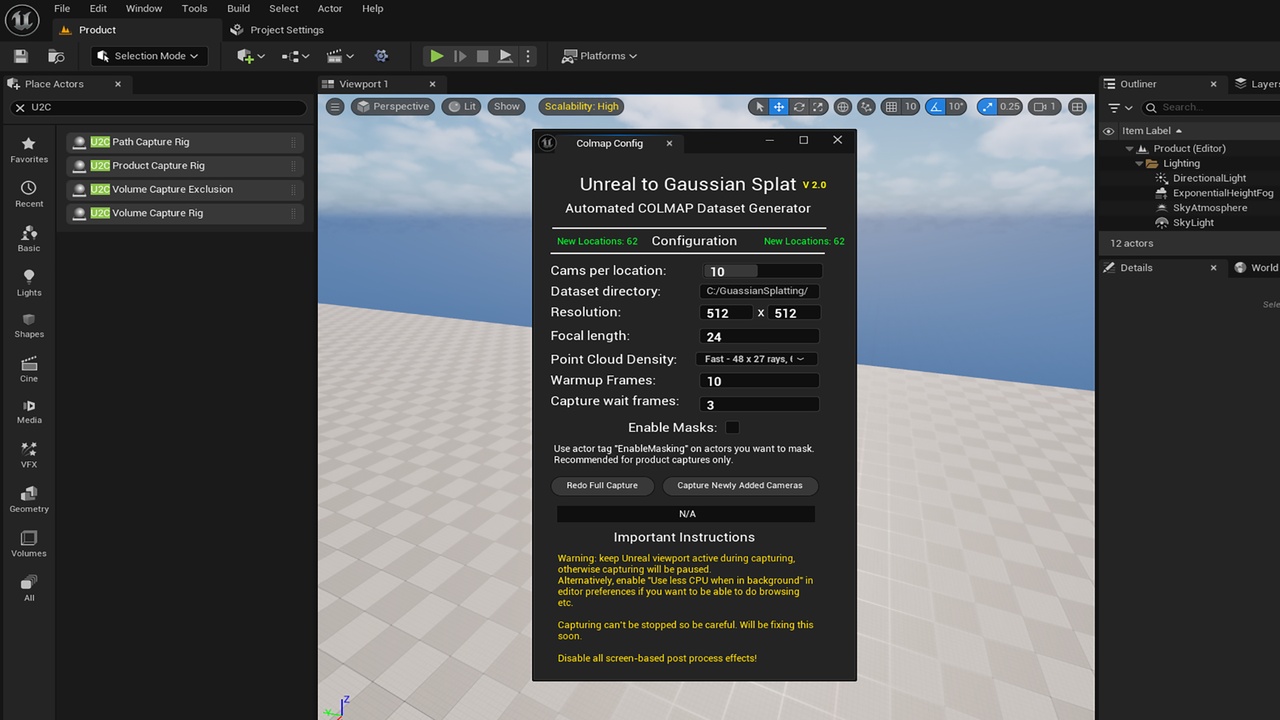Click the Focal length field

pyautogui.click(x=759, y=337)
